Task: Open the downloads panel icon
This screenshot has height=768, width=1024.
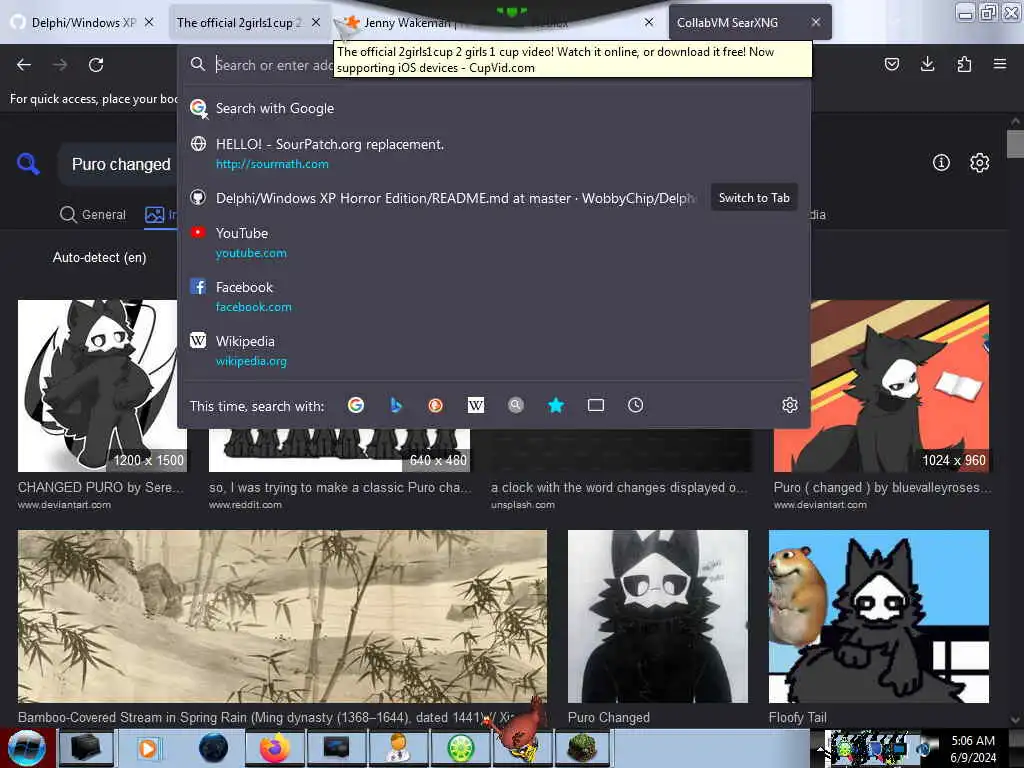Action: [927, 64]
